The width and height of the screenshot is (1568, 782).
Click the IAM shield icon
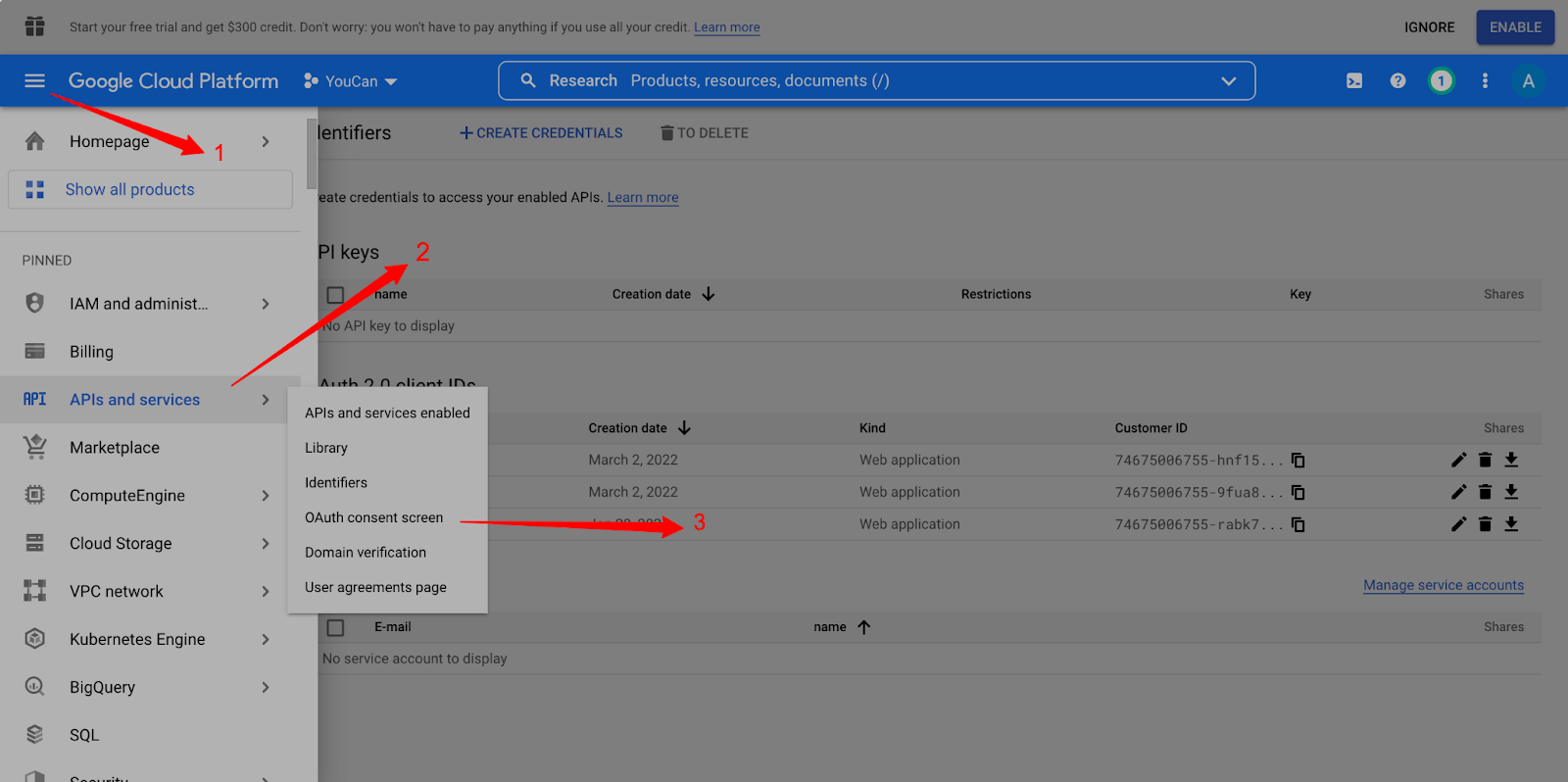click(34, 303)
